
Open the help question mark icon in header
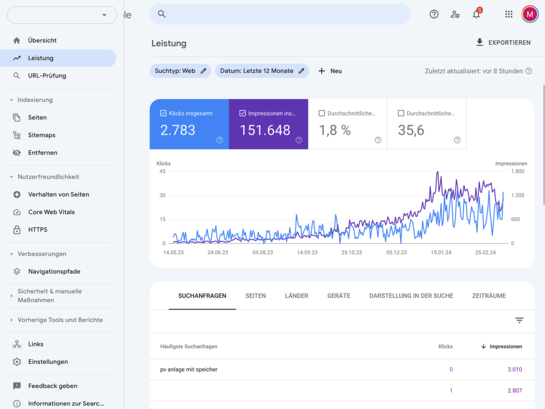click(x=434, y=14)
